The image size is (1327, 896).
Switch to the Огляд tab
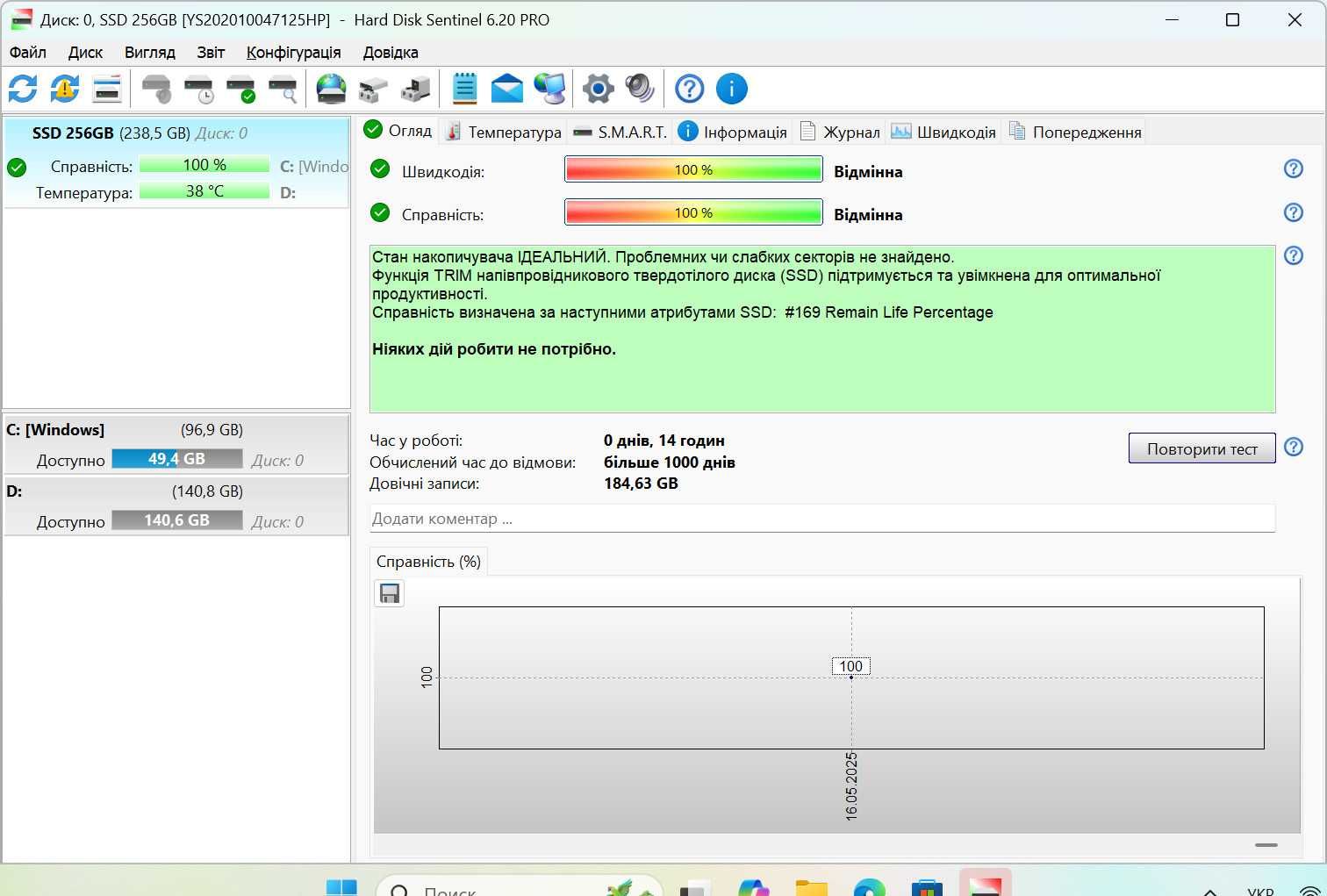point(398,131)
